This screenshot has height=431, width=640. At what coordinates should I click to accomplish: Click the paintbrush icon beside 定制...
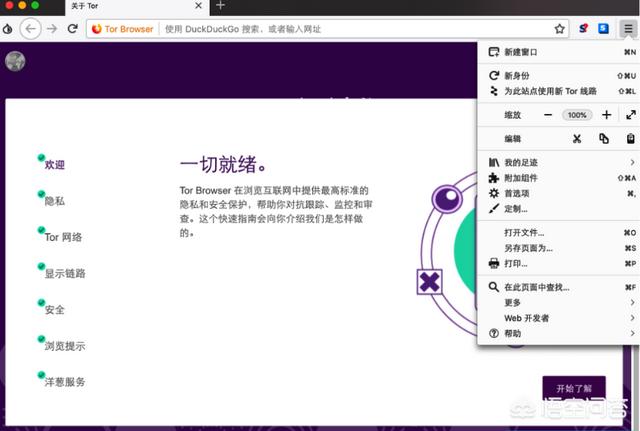click(x=494, y=209)
